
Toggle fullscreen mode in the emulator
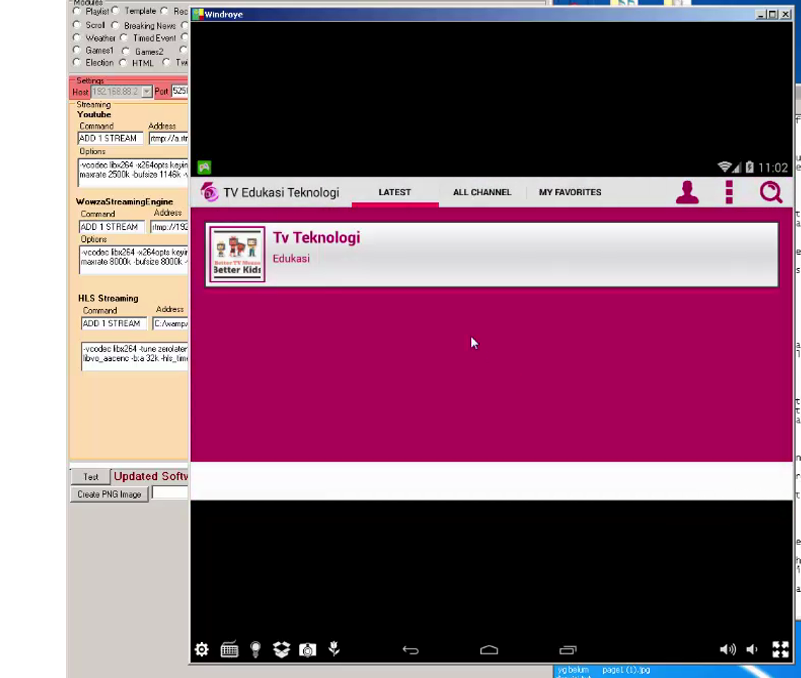tap(780, 650)
